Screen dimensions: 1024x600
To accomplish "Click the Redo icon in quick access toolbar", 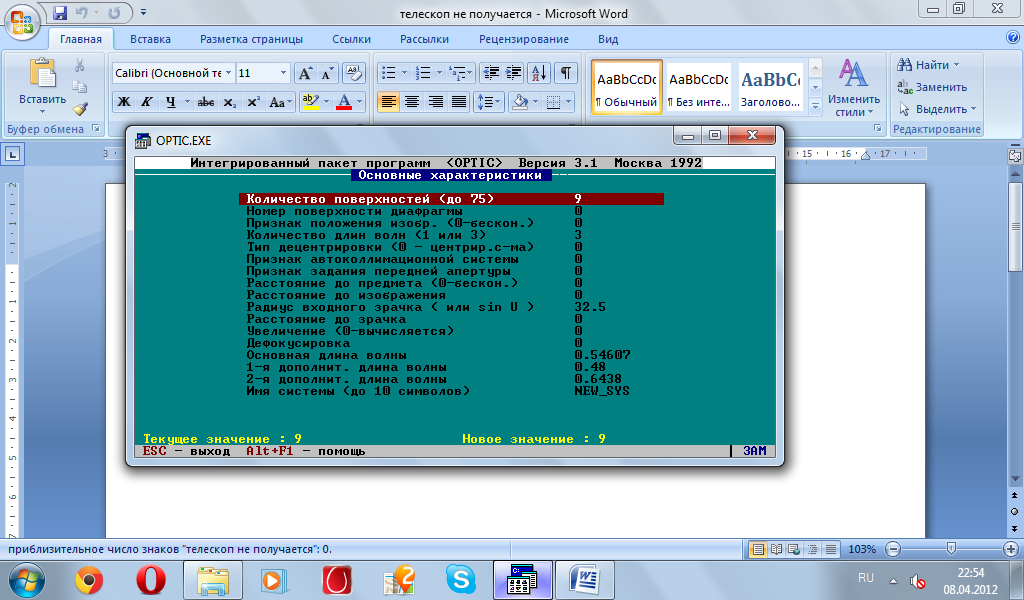I will pos(114,12).
